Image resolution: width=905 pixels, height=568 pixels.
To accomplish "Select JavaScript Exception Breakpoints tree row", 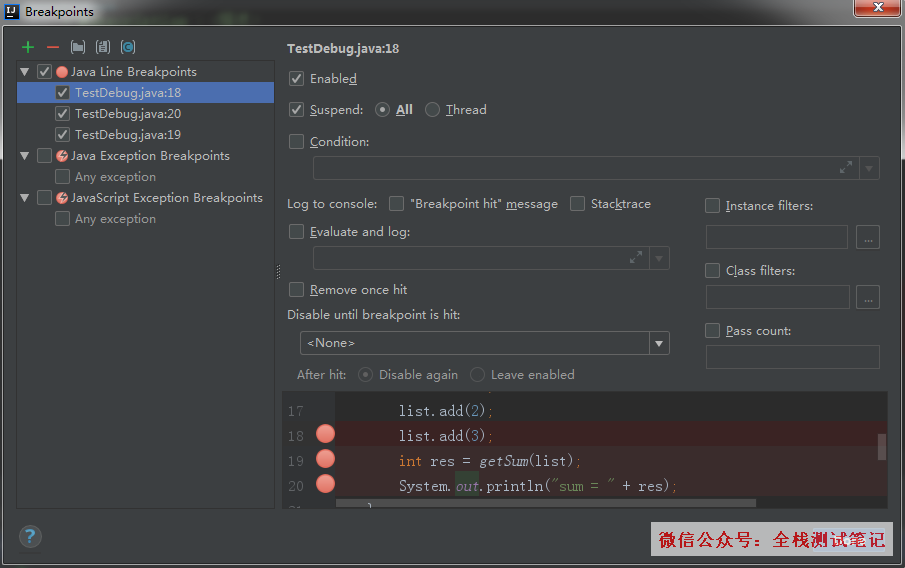I will 145,198.
